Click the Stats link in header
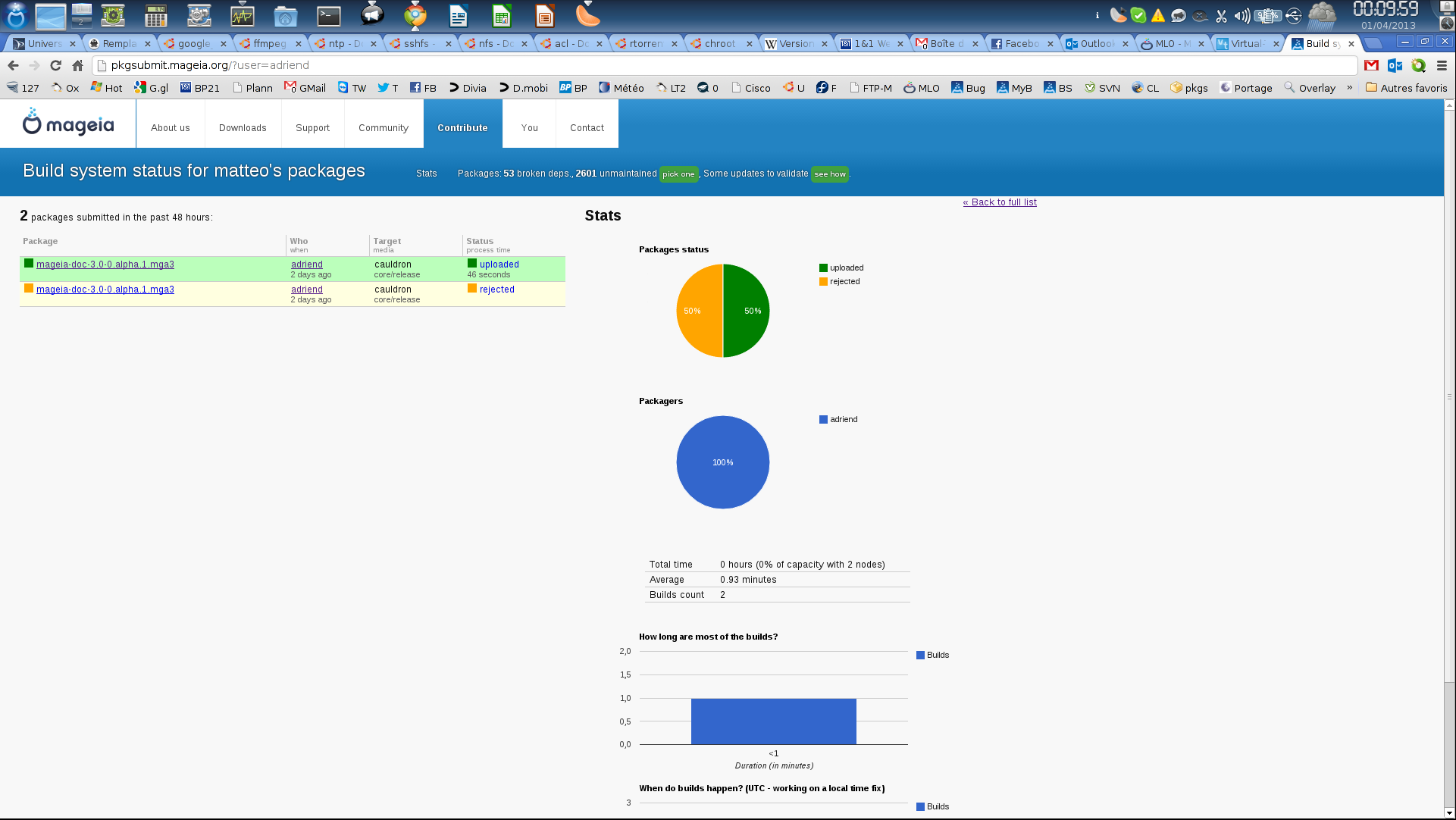The width and height of the screenshot is (1456, 820). pyautogui.click(x=427, y=174)
